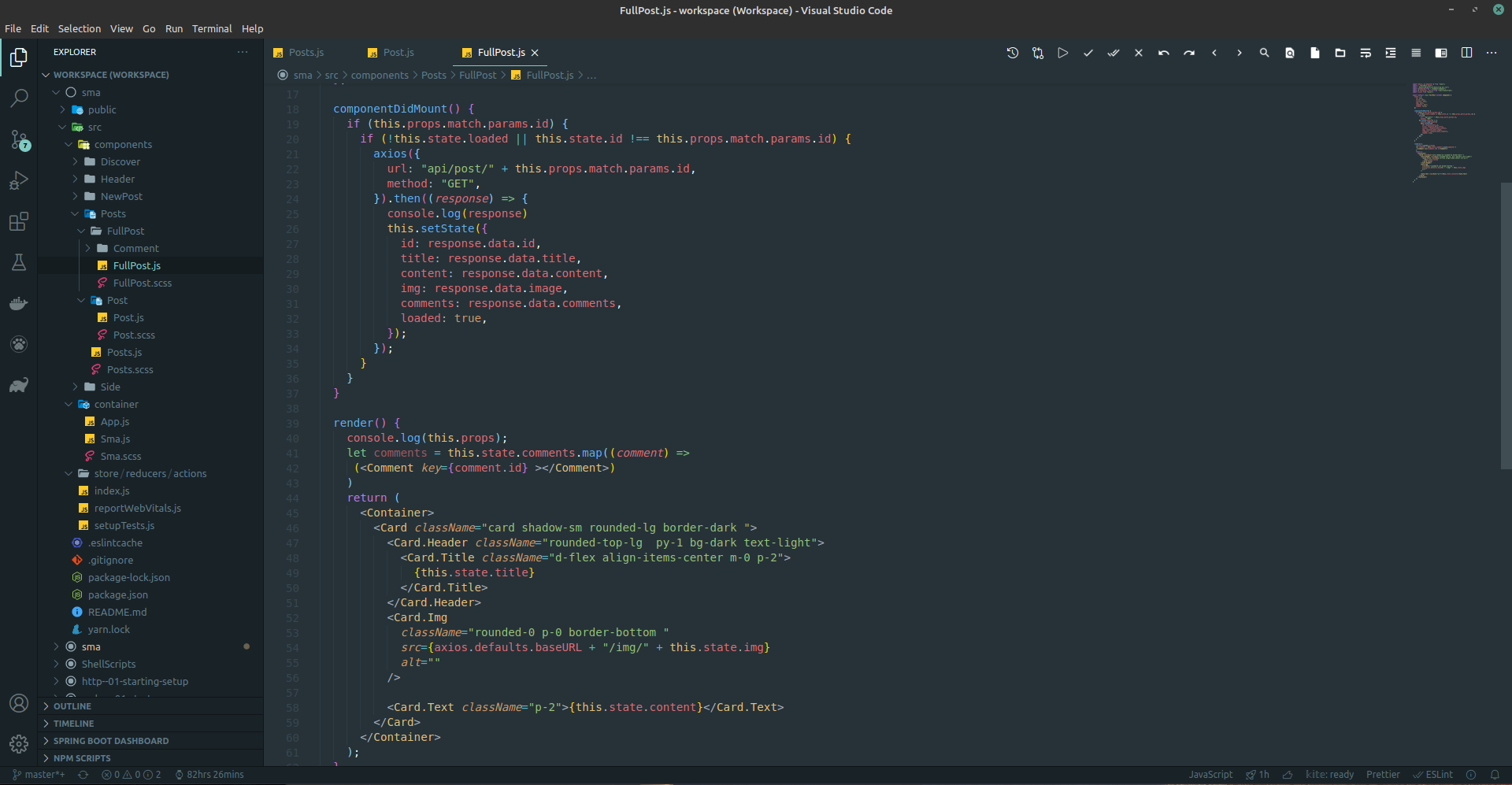The width and height of the screenshot is (1512, 785).
Task: Open the editor toolbar More Actions ellipsis
Action: (1492, 53)
